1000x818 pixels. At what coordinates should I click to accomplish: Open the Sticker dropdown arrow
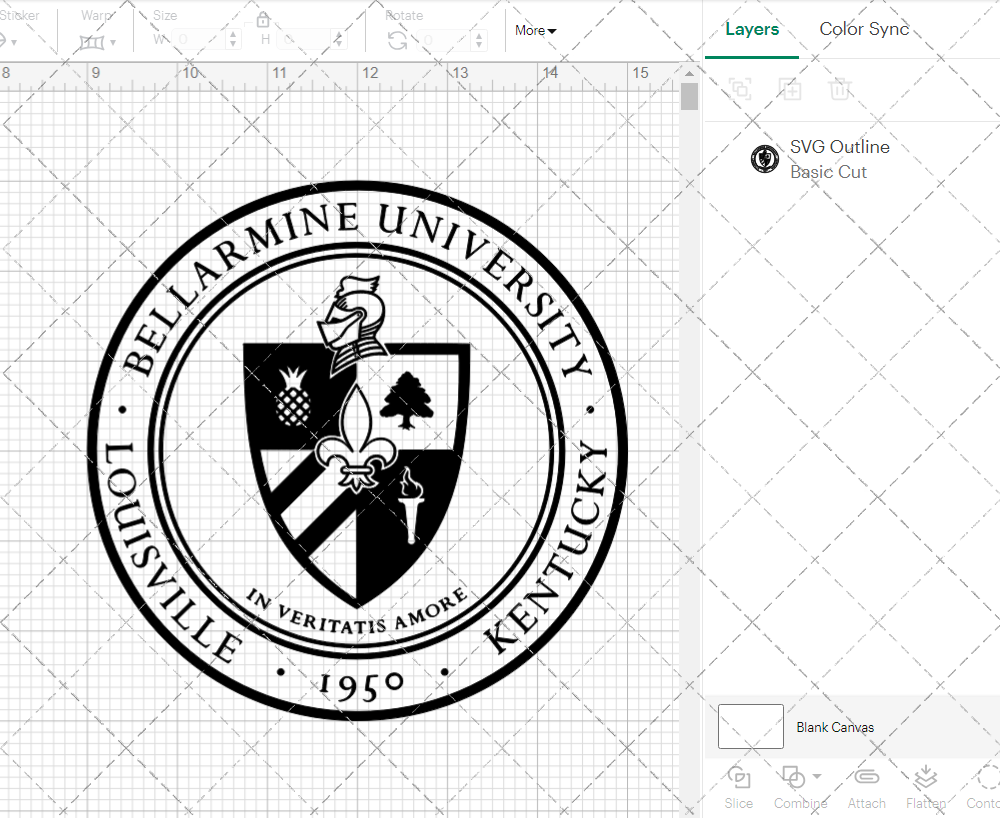pyautogui.click(x=14, y=42)
